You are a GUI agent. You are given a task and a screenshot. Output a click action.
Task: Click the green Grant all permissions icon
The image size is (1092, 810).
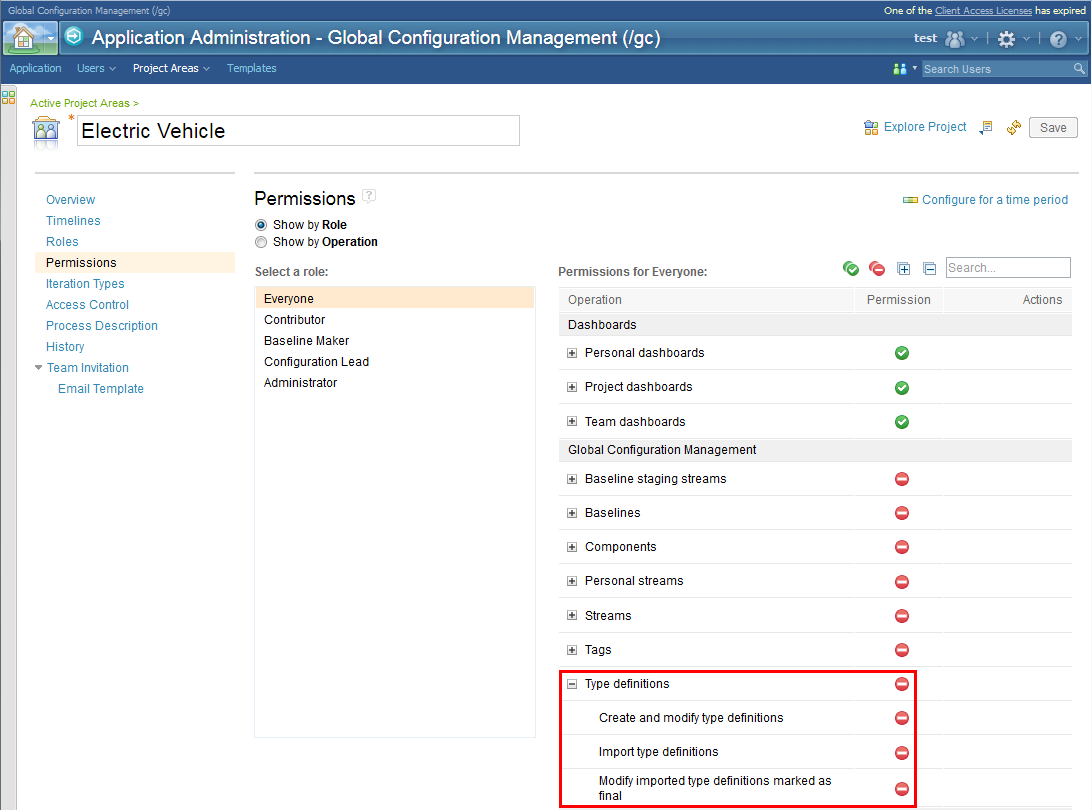click(851, 268)
